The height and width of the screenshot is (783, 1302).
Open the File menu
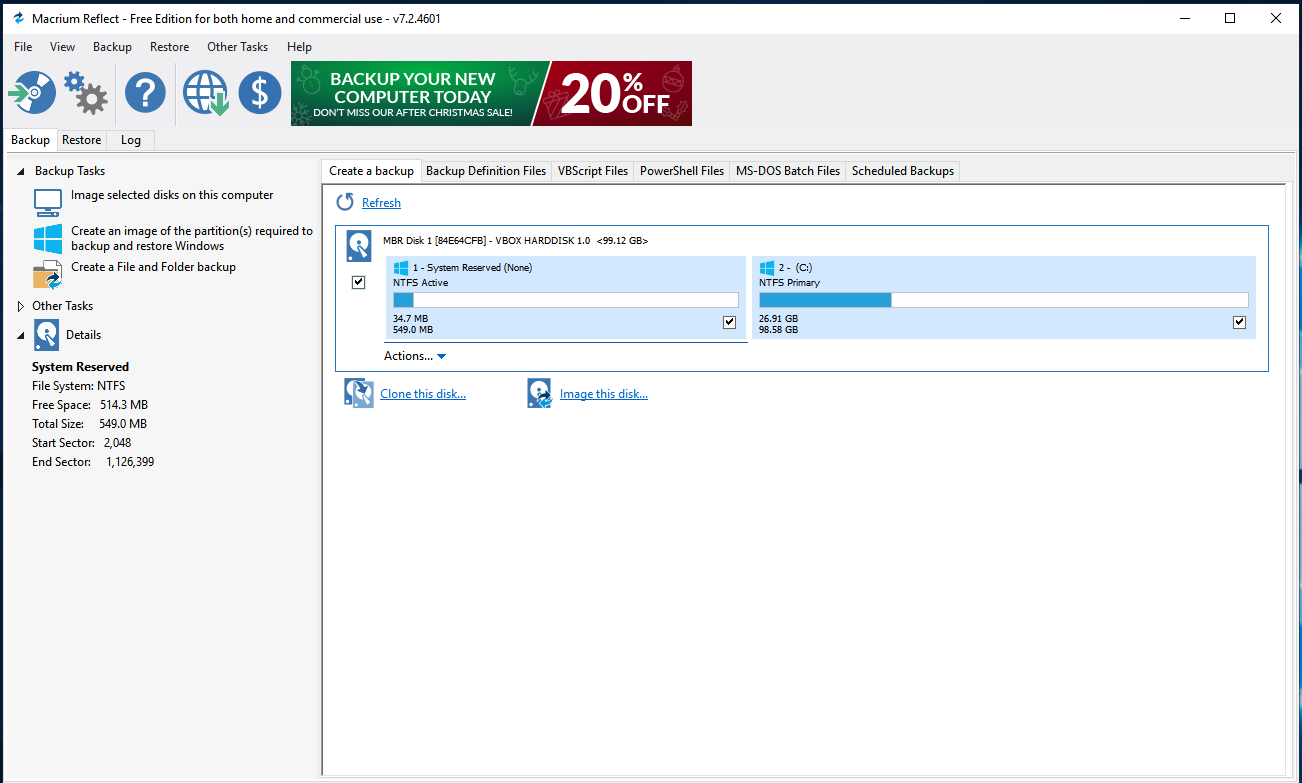tap(23, 47)
